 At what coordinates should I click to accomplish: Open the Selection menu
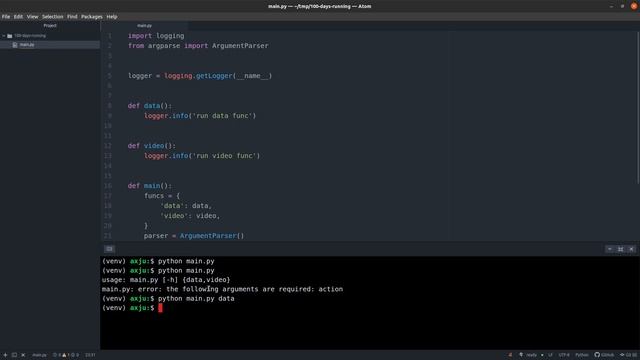click(53, 17)
